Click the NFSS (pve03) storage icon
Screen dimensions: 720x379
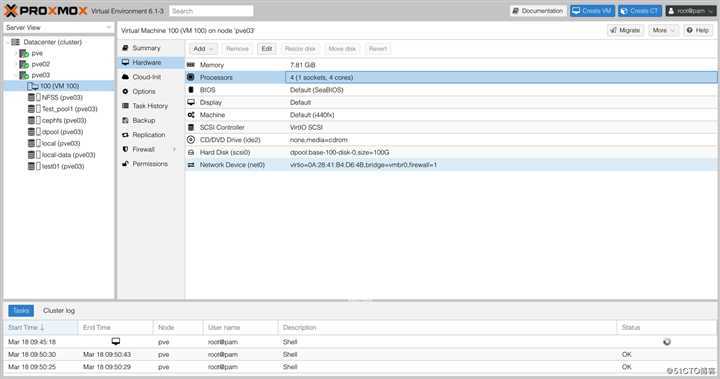pos(34,97)
